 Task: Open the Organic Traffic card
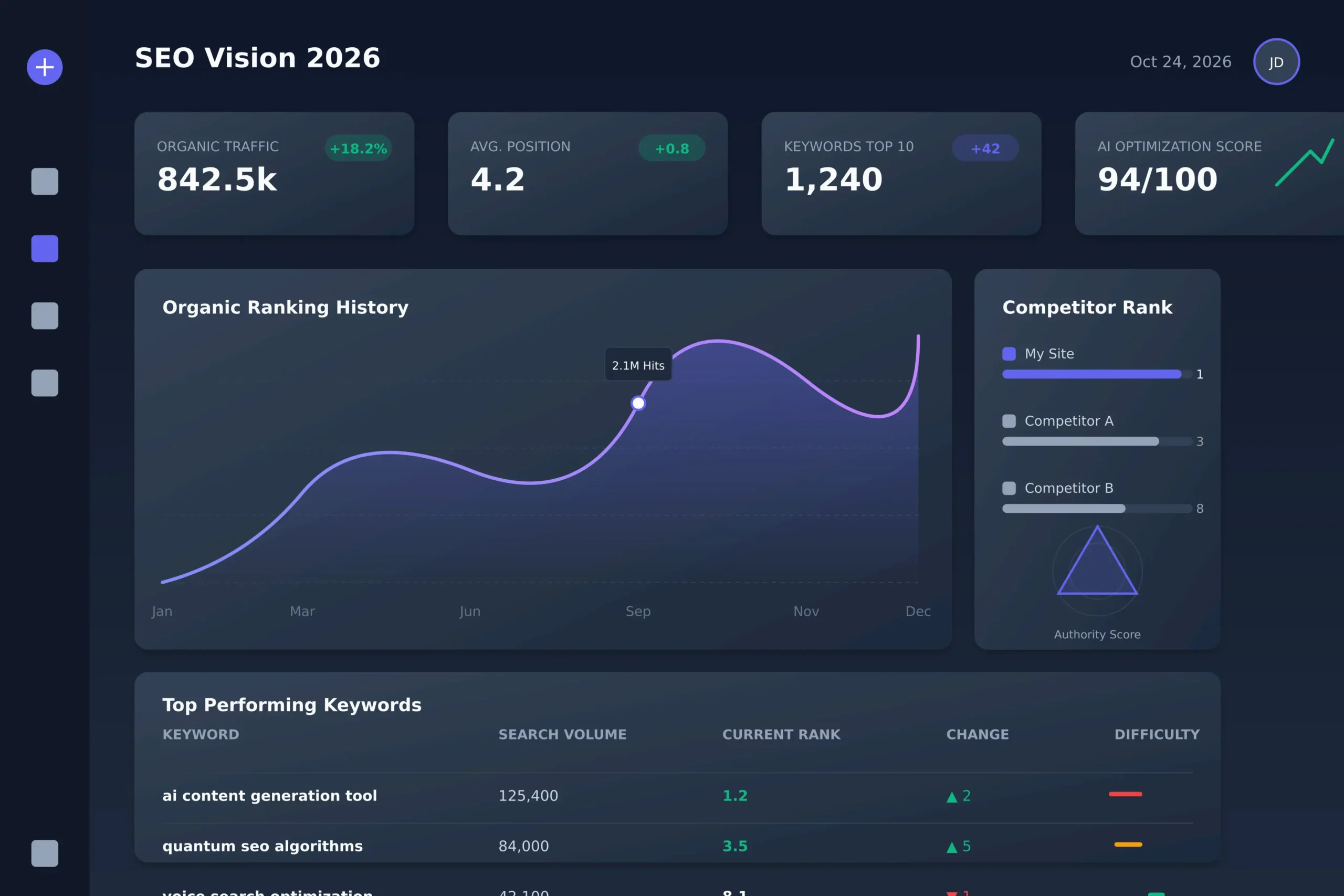(274, 174)
